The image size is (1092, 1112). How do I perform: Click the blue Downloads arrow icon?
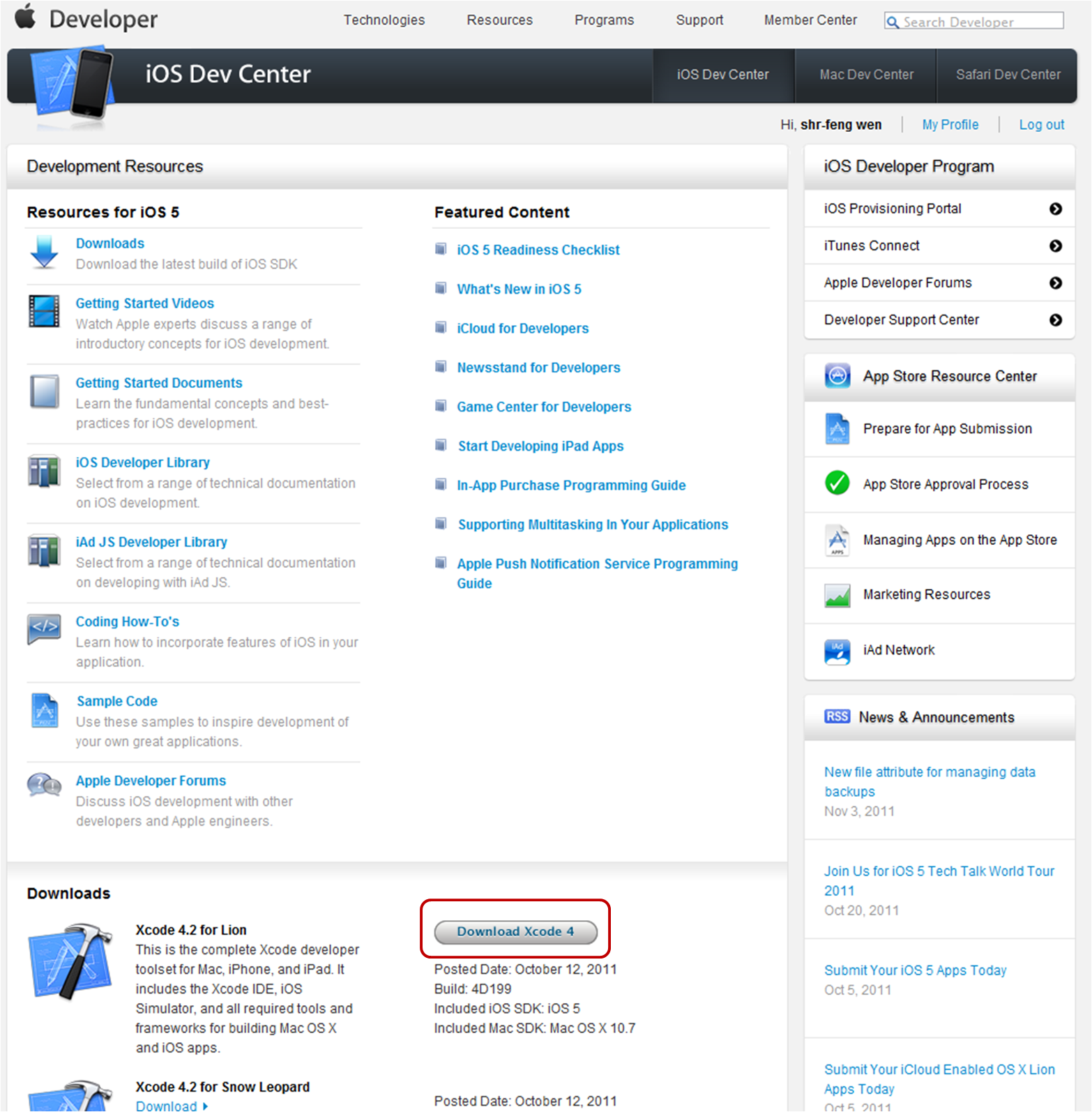(x=44, y=252)
